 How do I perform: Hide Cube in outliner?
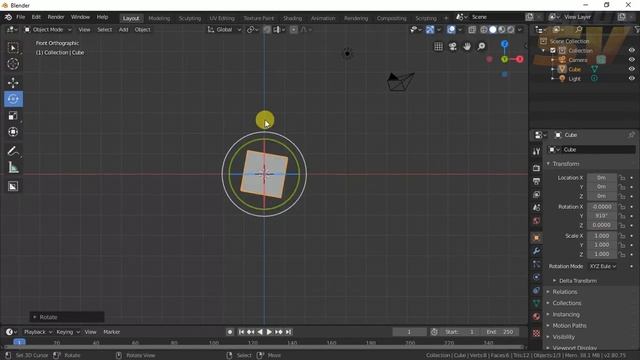click(631, 69)
